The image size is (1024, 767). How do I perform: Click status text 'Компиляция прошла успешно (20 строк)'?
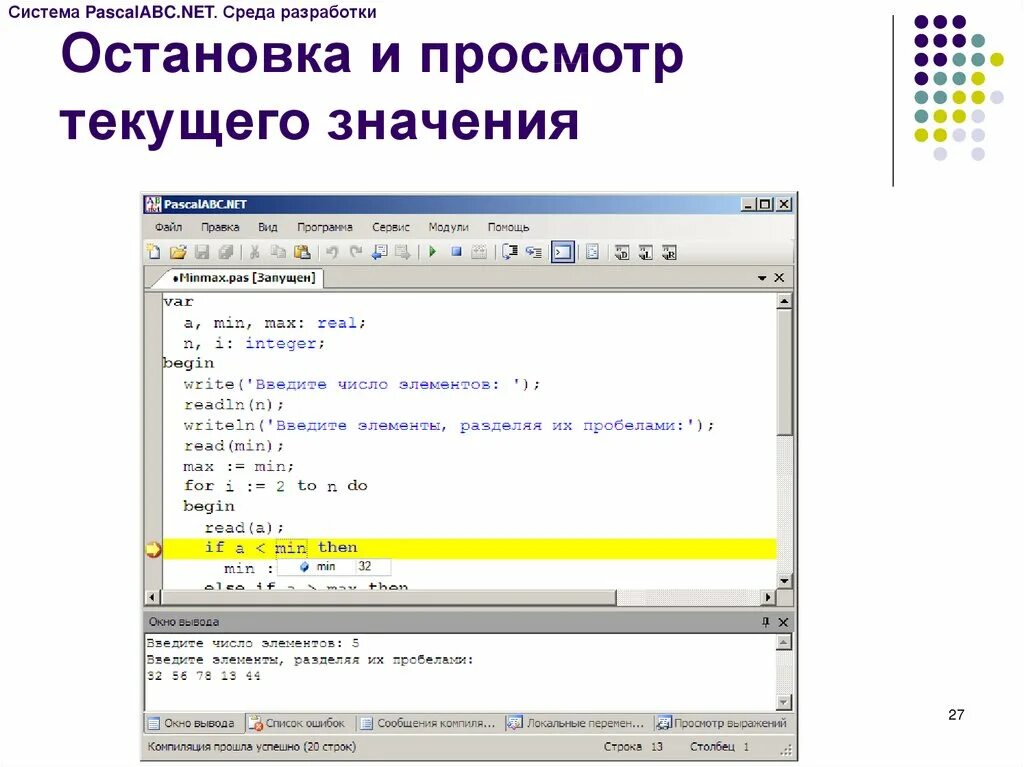click(251, 746)
